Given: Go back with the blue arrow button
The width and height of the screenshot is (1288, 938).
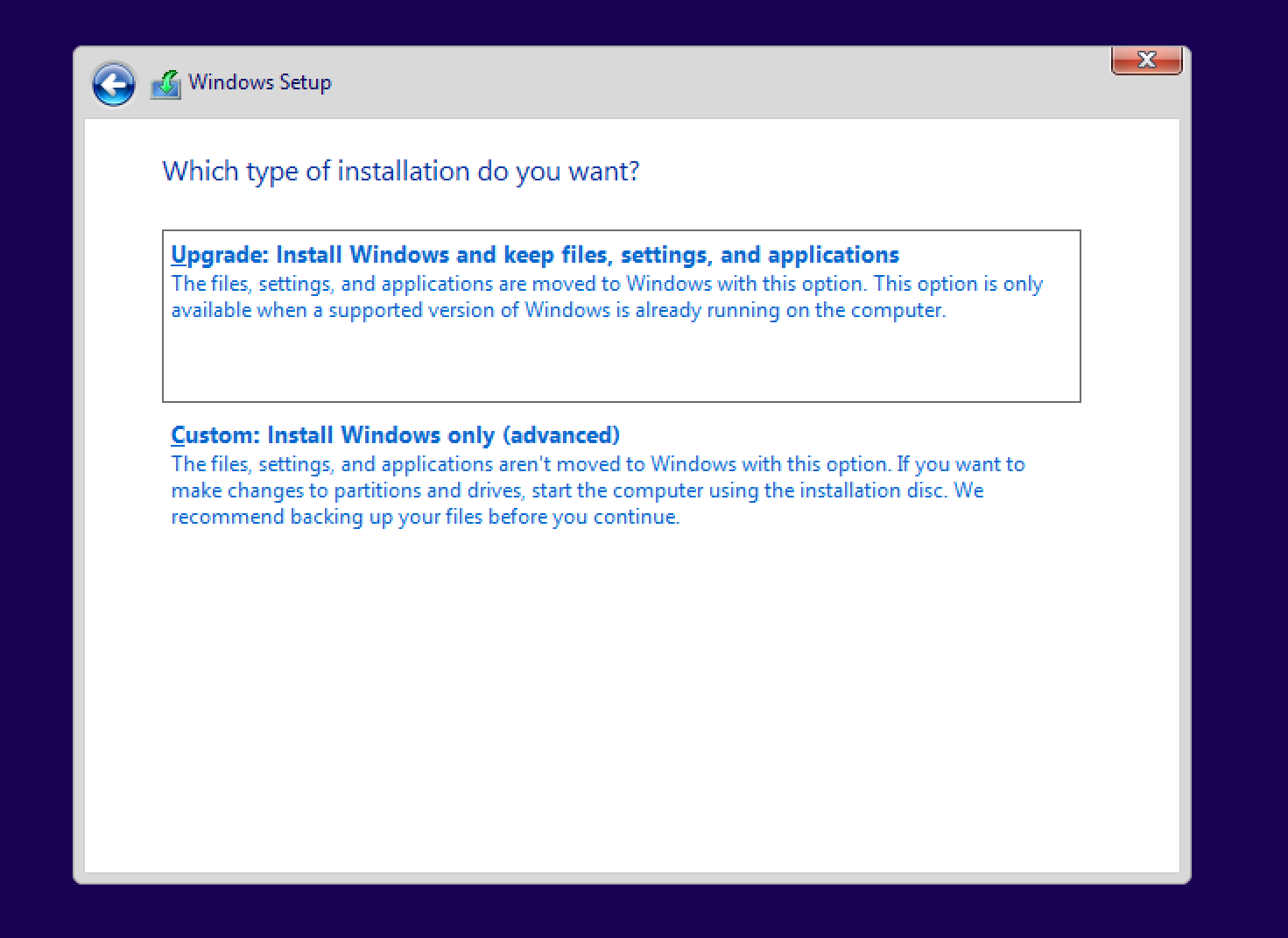Looking at the screenshot, I should click(114, 85).
